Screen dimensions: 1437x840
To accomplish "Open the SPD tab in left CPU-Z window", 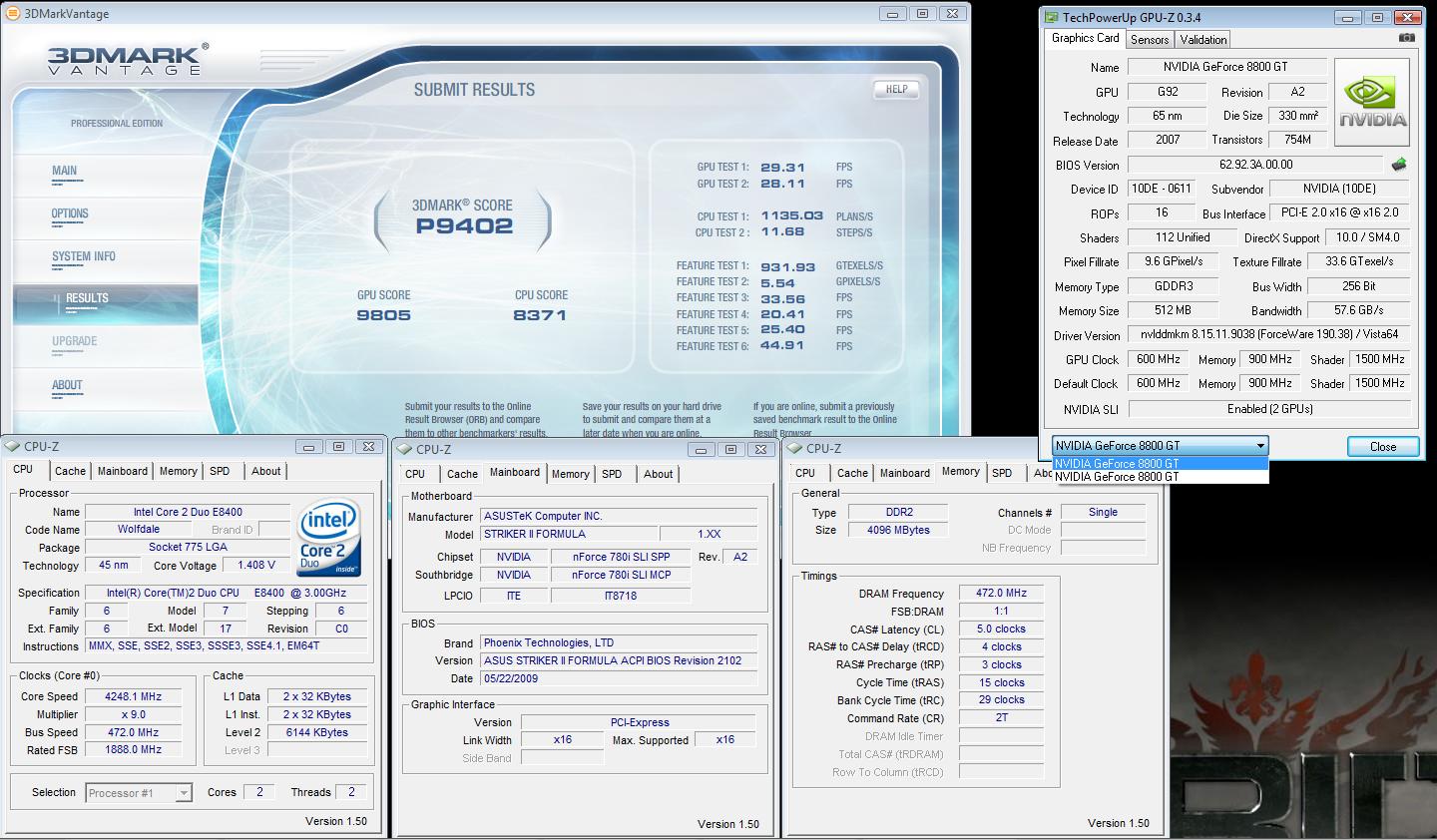I will point(221,471).
